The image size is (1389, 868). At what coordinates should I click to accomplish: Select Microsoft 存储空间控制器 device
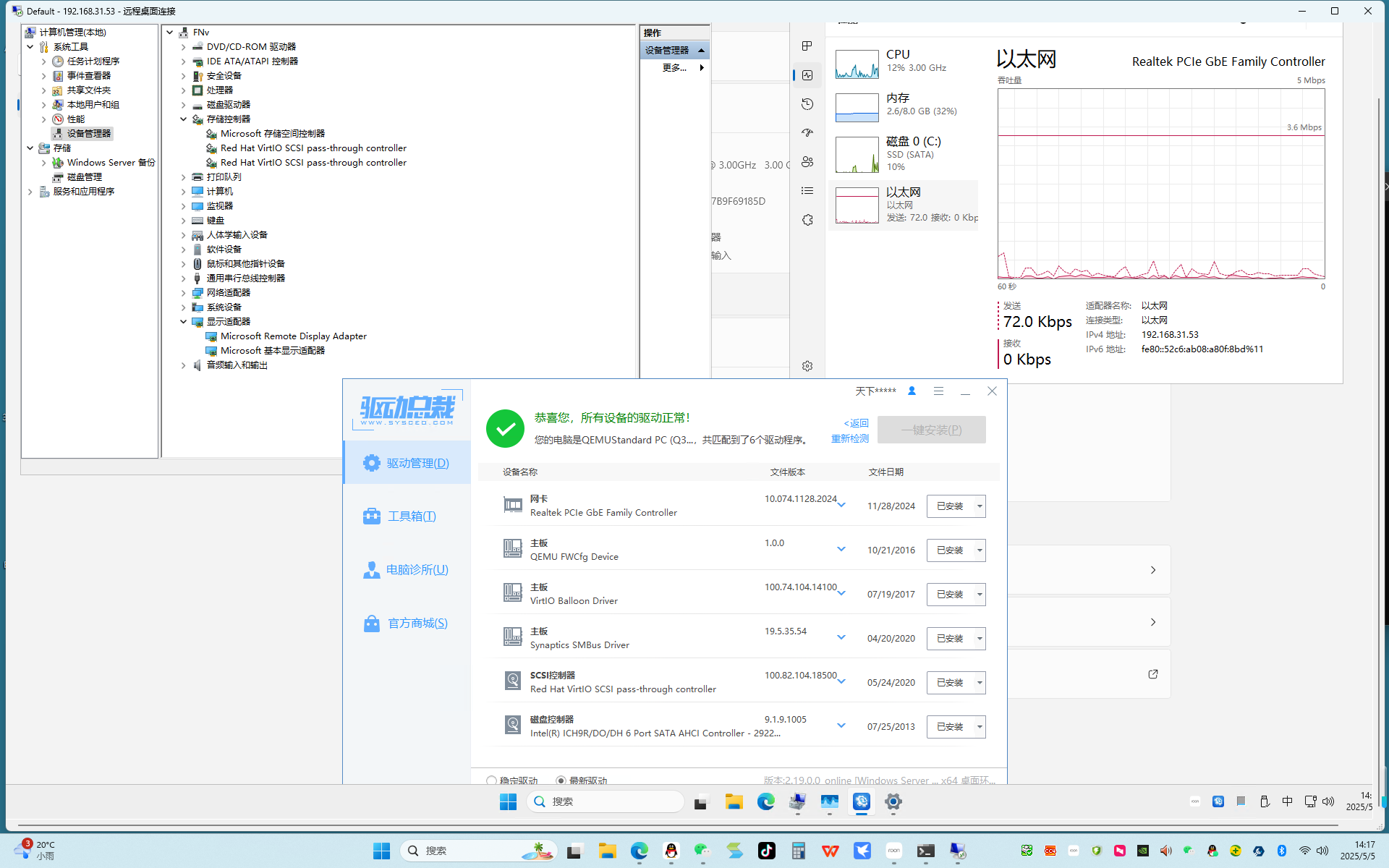tap(265, 133)
